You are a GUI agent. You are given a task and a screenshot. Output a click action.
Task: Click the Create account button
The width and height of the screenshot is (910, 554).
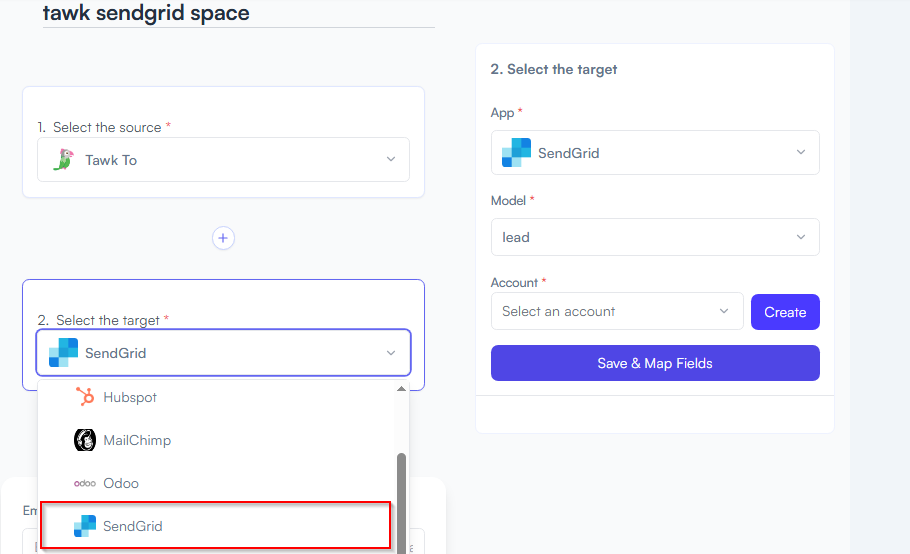point(785,312)
